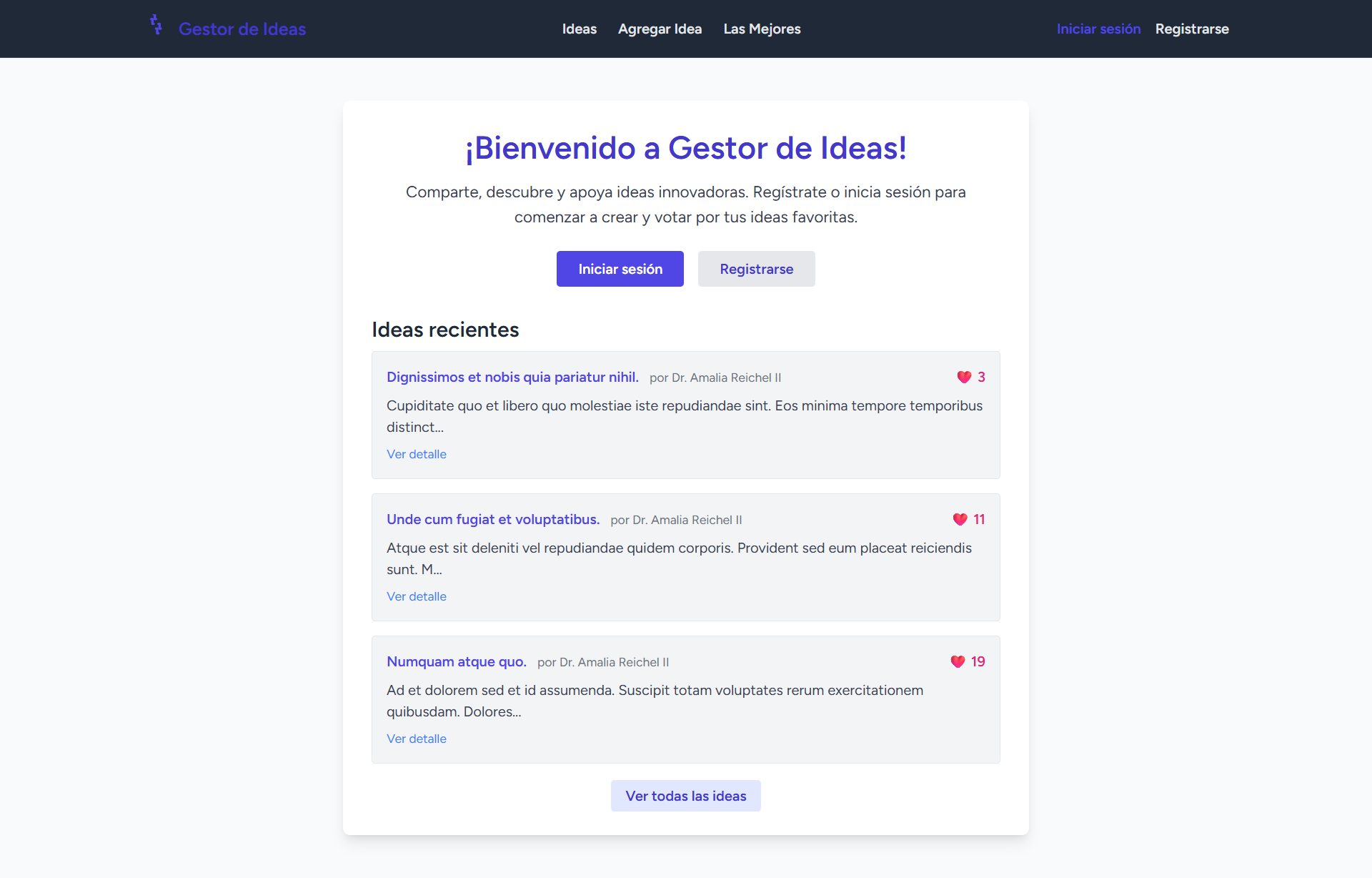The image size is (1372, 878).
Task: Open the Gestor de Ideas brand link
Action: [x=242, y=29]
